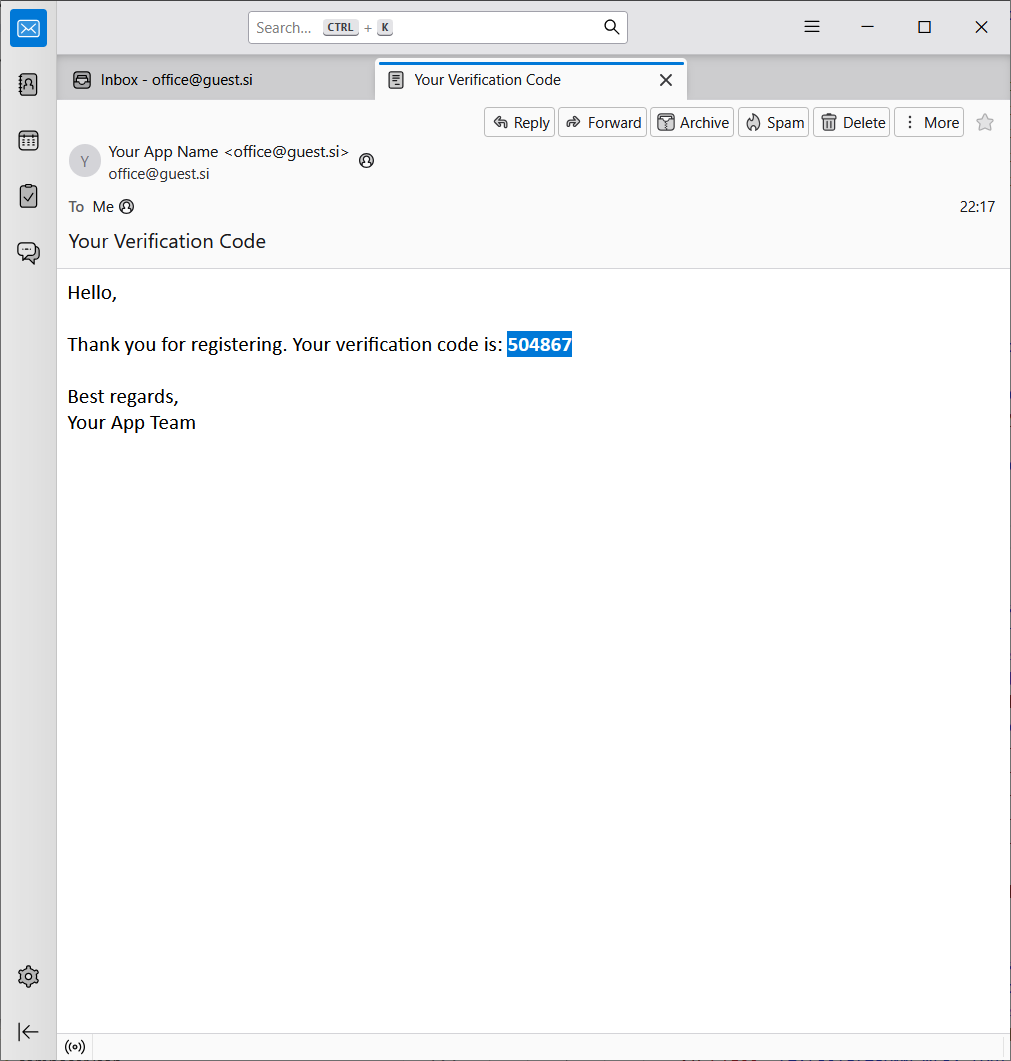Open the Address Book from sidebar
Screen dimensions: 1011x1061
coord(28,84)
